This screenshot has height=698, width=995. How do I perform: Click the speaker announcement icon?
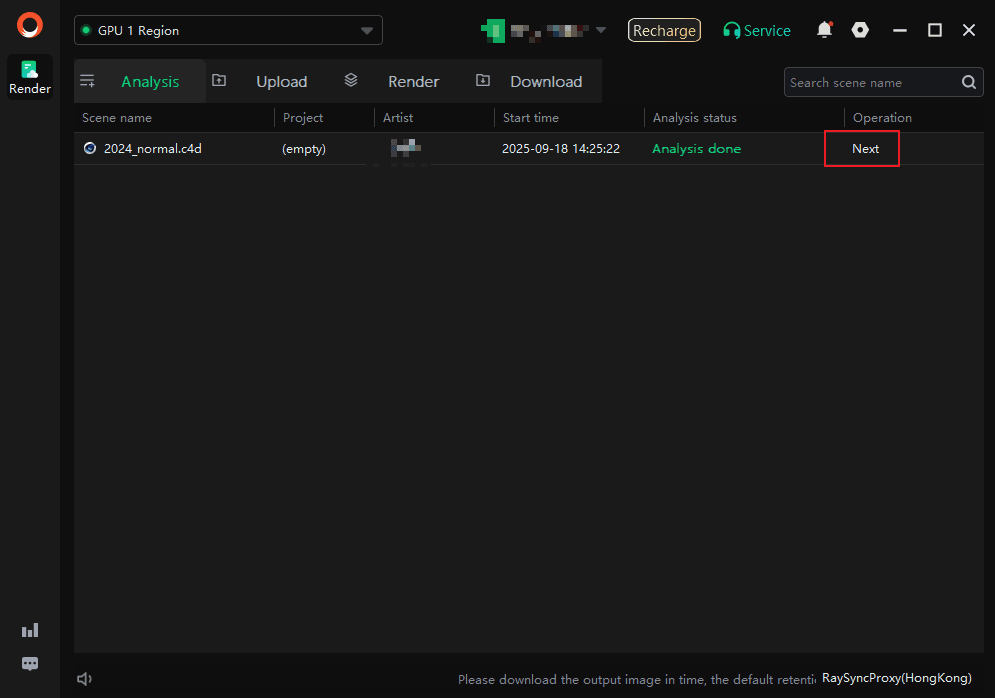[85, 679]
